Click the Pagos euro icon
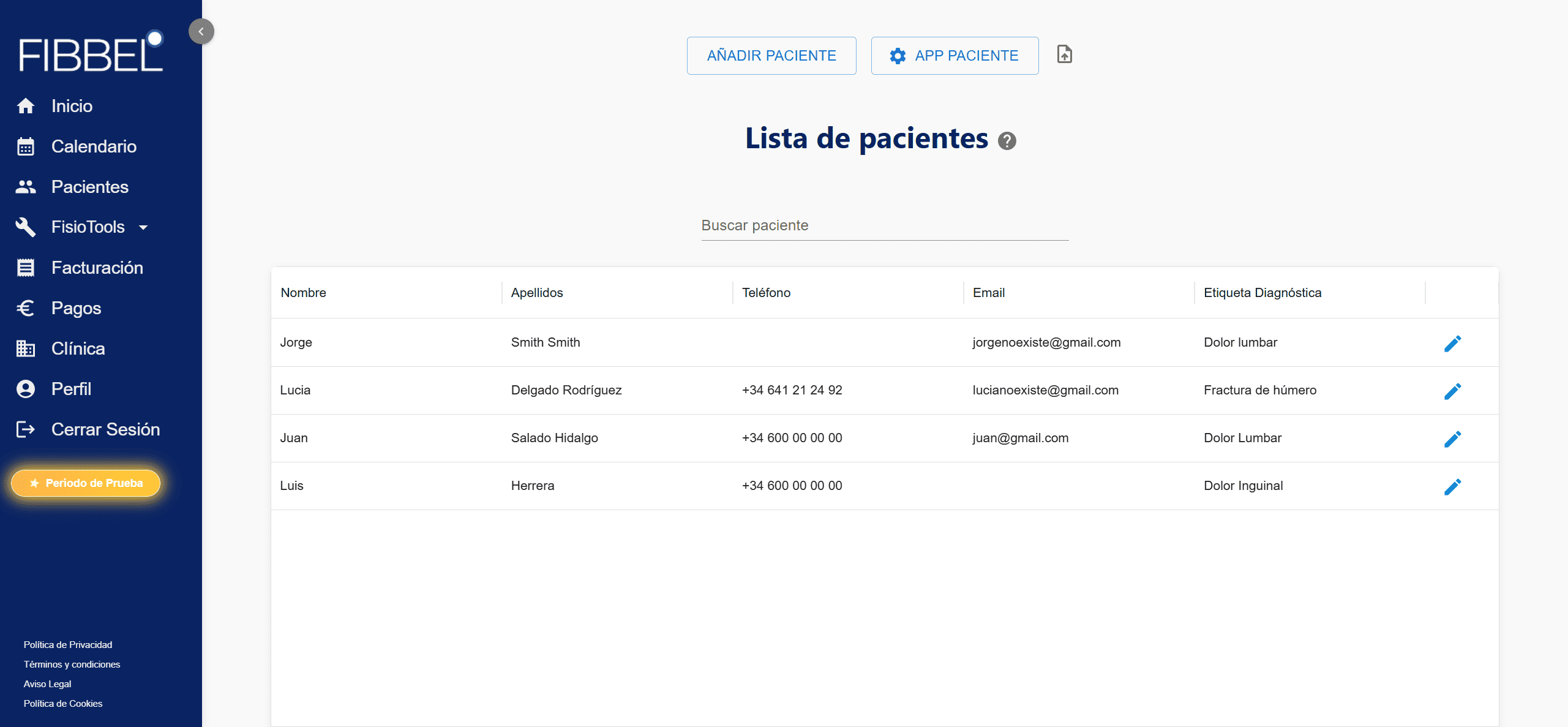The image size is (1568, 727). pos(26,308)
